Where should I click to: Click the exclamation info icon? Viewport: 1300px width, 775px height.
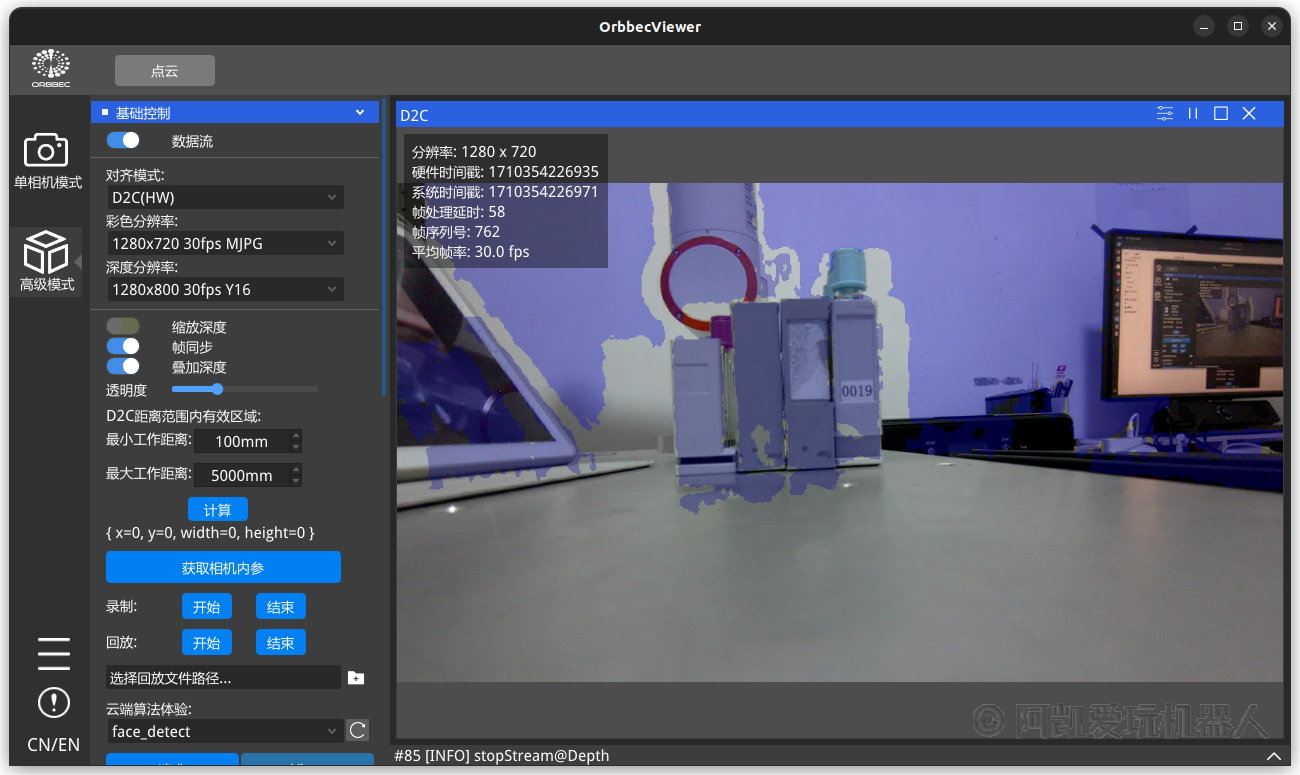(x=54, y=702)
